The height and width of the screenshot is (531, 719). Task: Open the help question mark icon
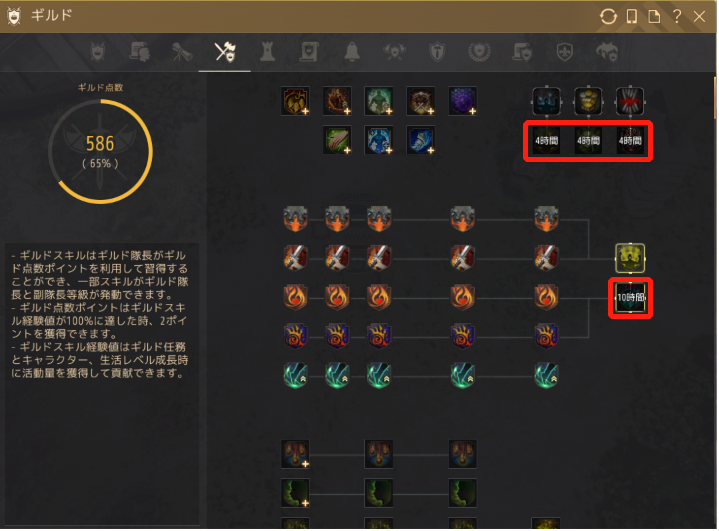coord(677,17)
